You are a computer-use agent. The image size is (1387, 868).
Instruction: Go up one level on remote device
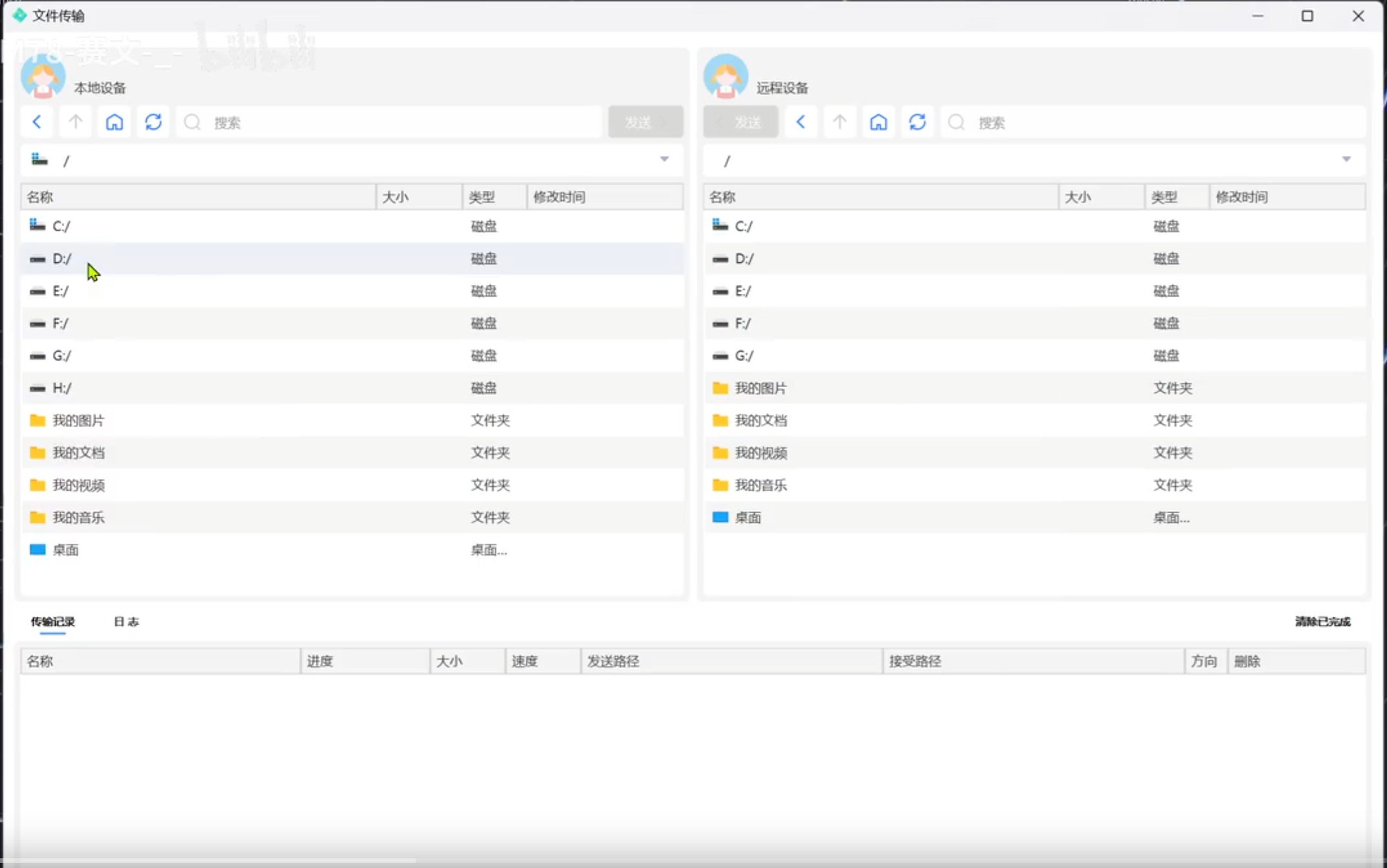pyautogui.click(x=839, y=122)
